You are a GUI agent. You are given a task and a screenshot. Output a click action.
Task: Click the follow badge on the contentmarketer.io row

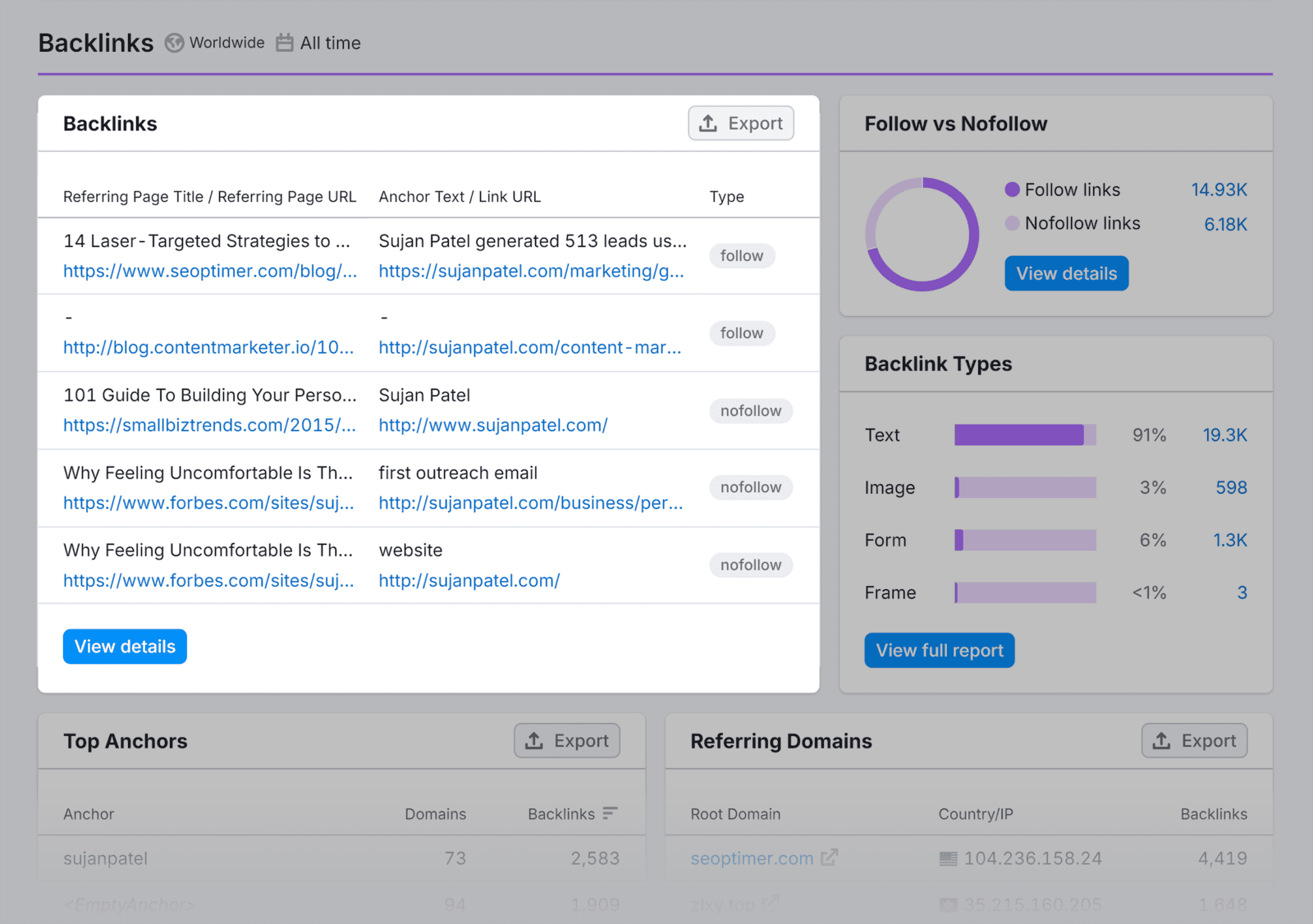pyautogui.click(x=741, y=333)
